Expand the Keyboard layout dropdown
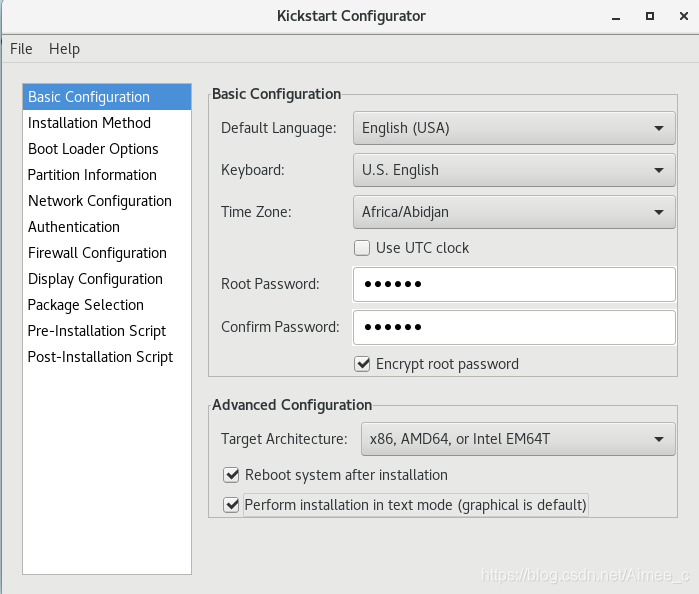This screenshot has height=594, width=699. click(x=514, y=170)
